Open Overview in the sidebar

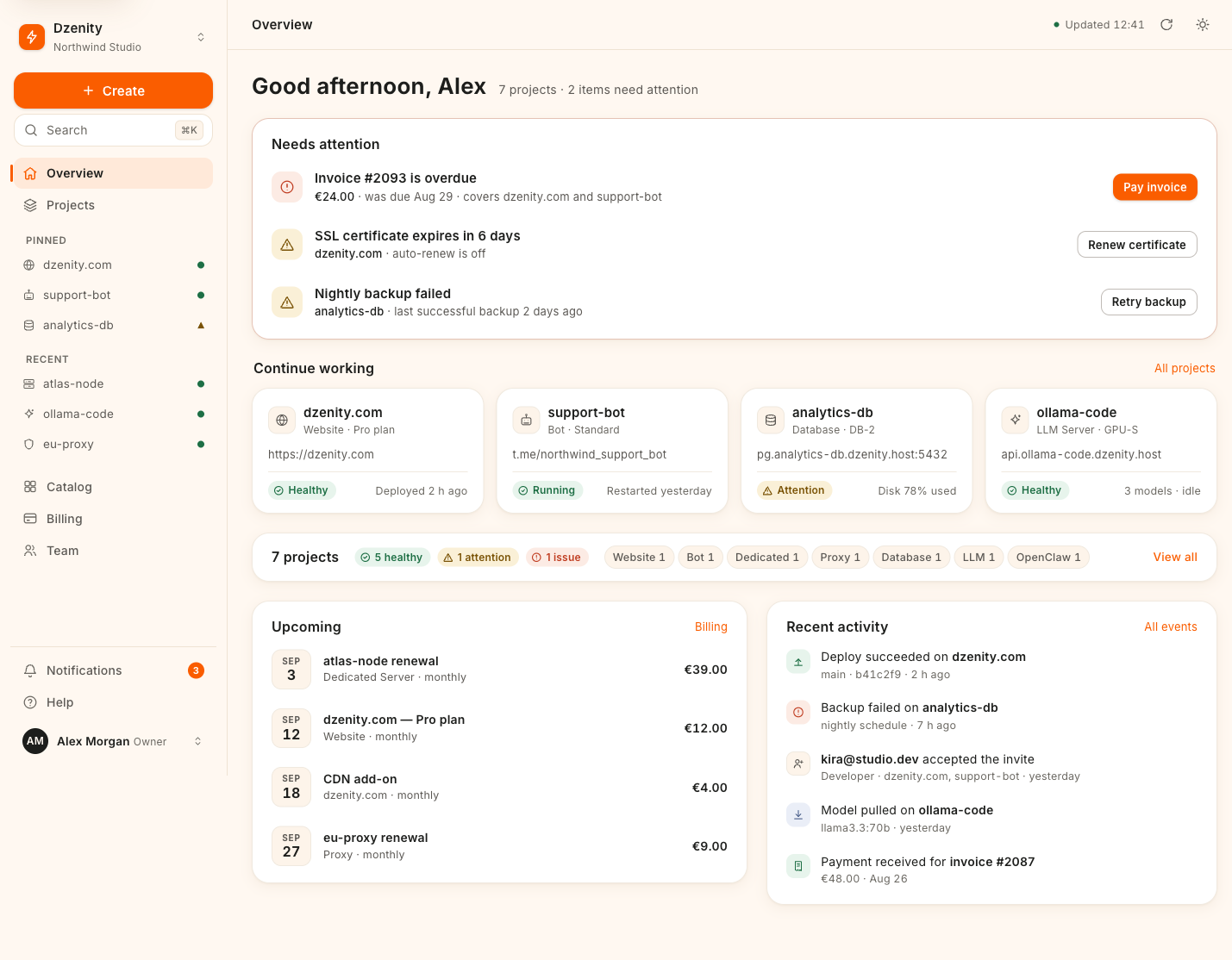113,173
